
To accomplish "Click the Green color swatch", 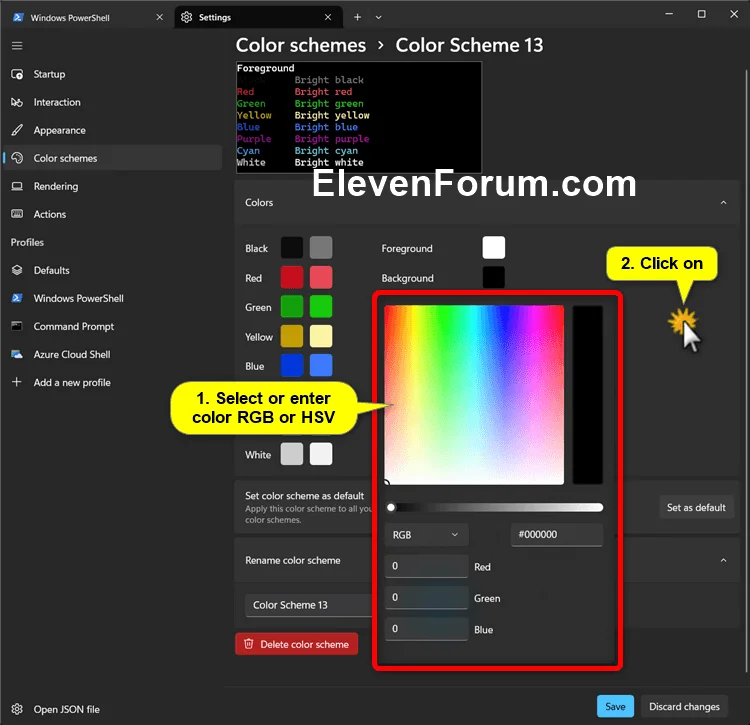I will coord(292,307).
